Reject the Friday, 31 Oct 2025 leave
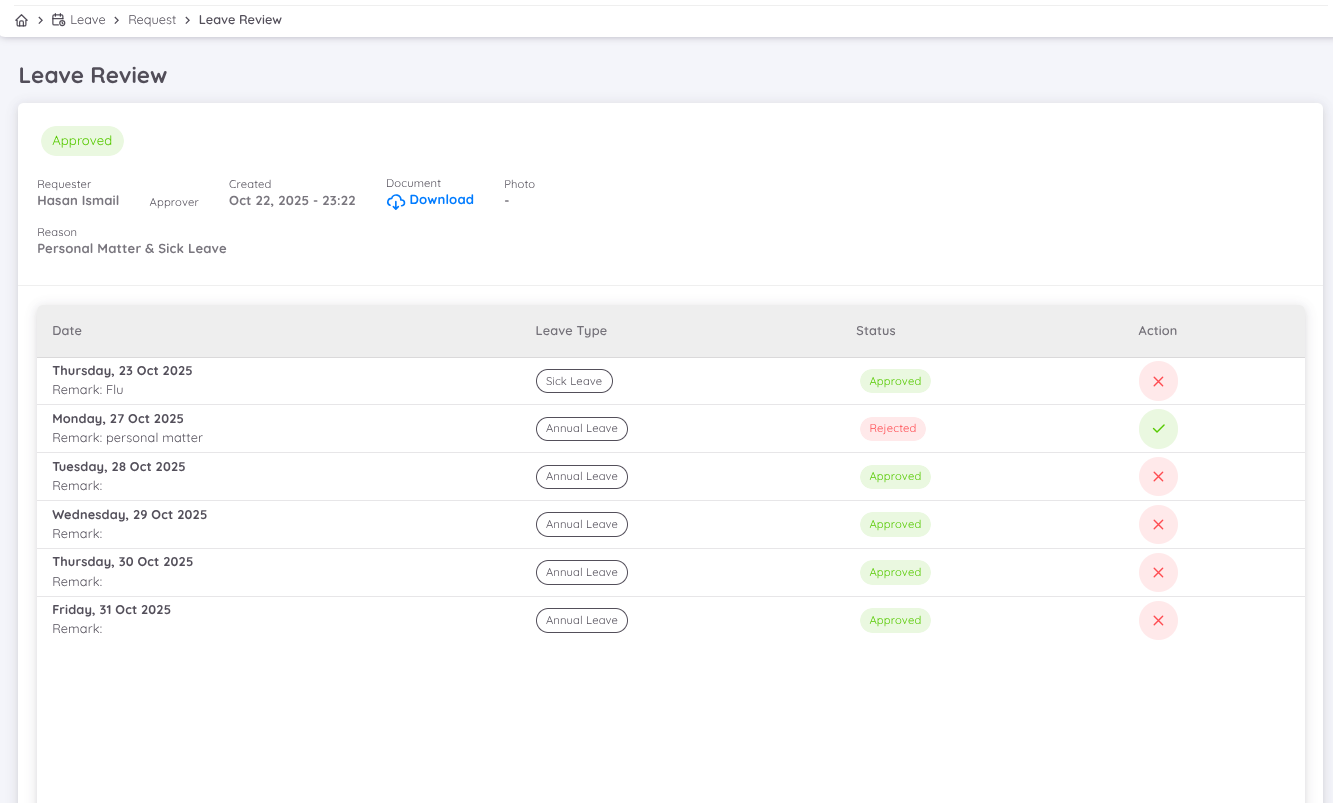Viewport: 1333px width, 803px height. coord(1158,621)
